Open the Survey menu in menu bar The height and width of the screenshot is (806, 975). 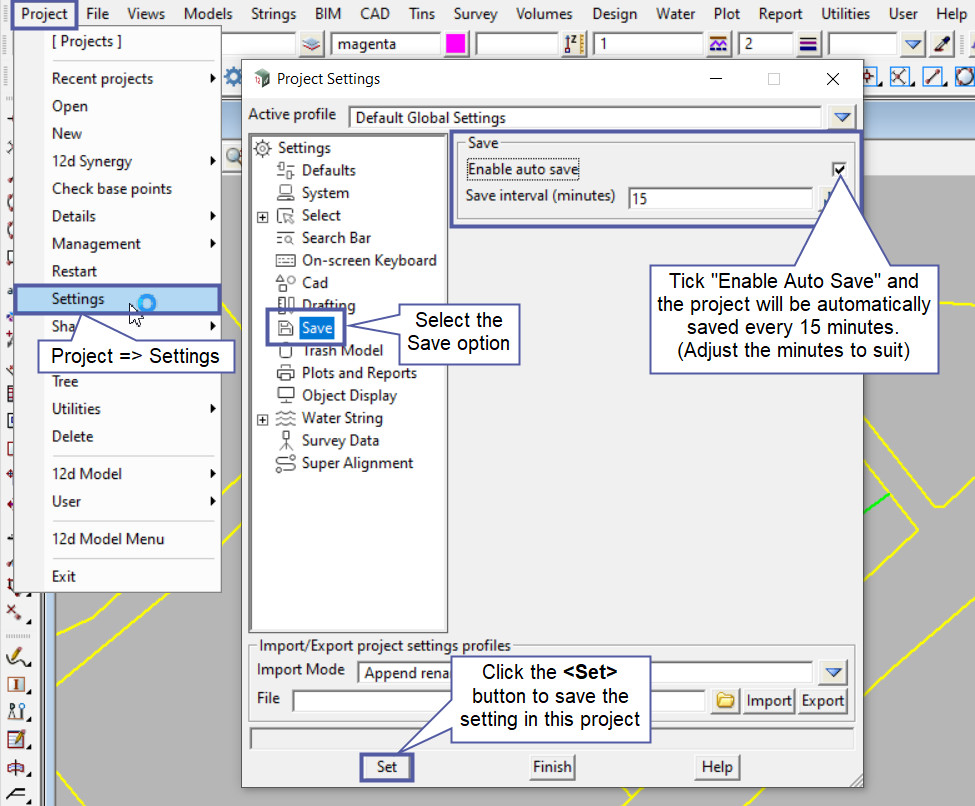click(x=475, y=14)
